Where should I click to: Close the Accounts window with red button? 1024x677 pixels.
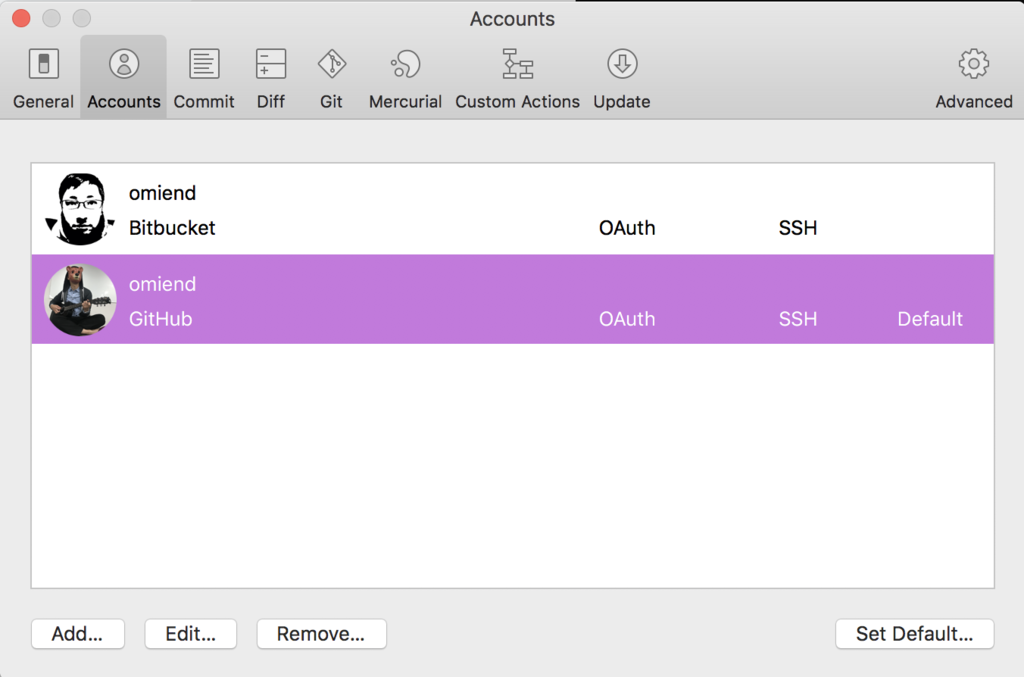tap(21, 18)
